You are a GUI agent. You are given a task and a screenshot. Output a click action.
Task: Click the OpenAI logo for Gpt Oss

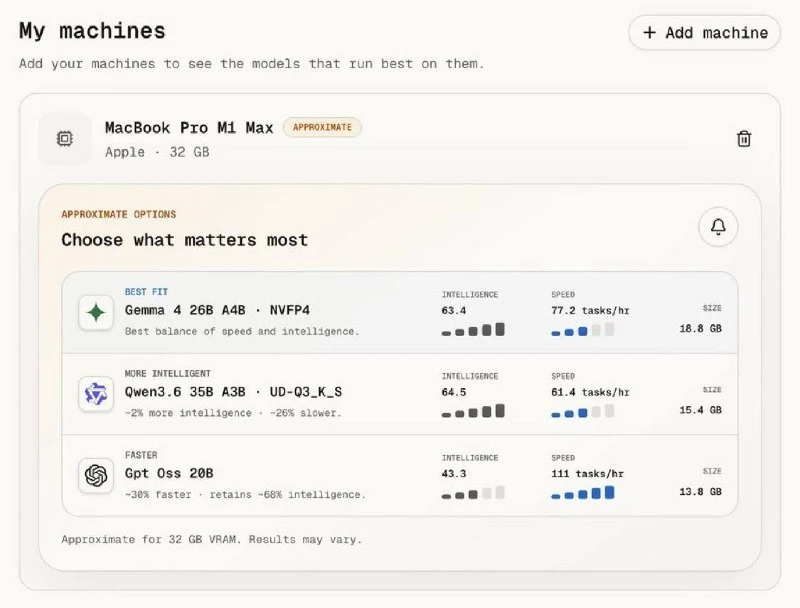point(96,475)
